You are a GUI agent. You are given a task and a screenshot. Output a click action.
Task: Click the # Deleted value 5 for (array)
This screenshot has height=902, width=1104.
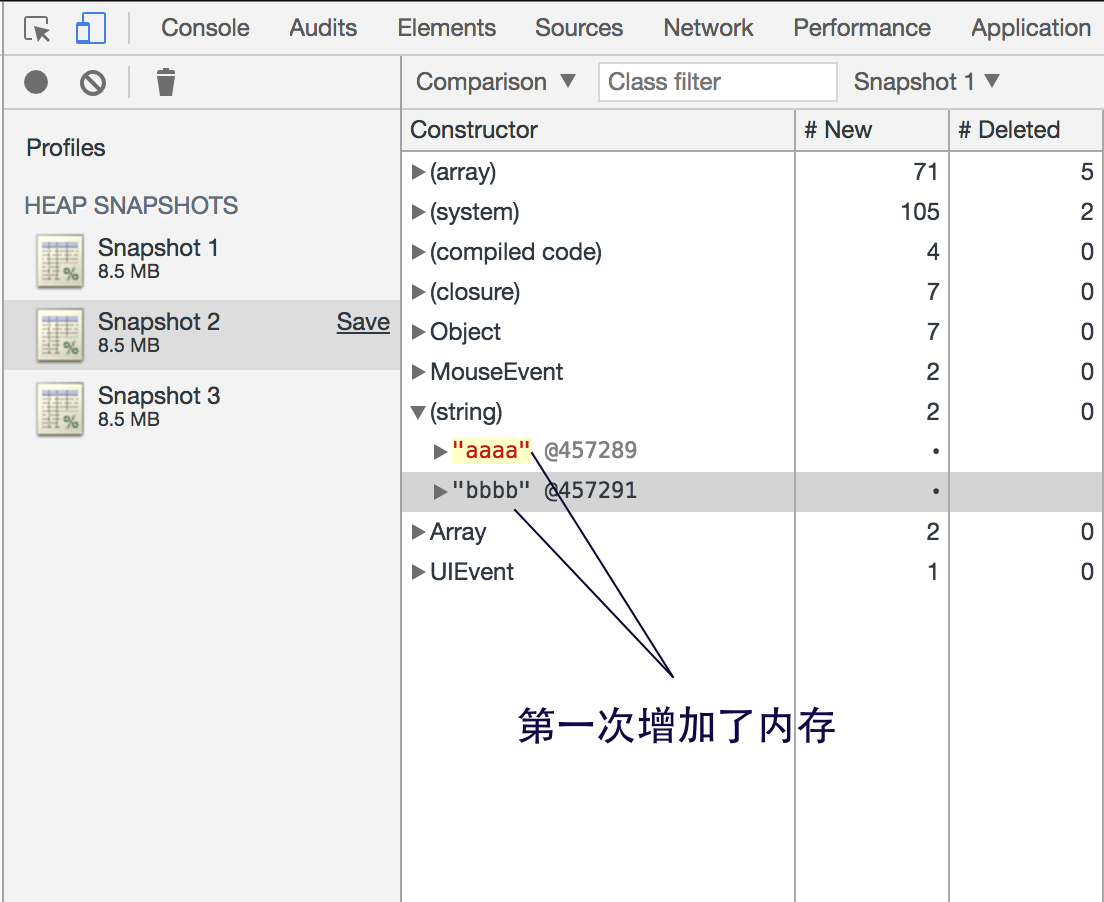click(x=1087, y=172)
